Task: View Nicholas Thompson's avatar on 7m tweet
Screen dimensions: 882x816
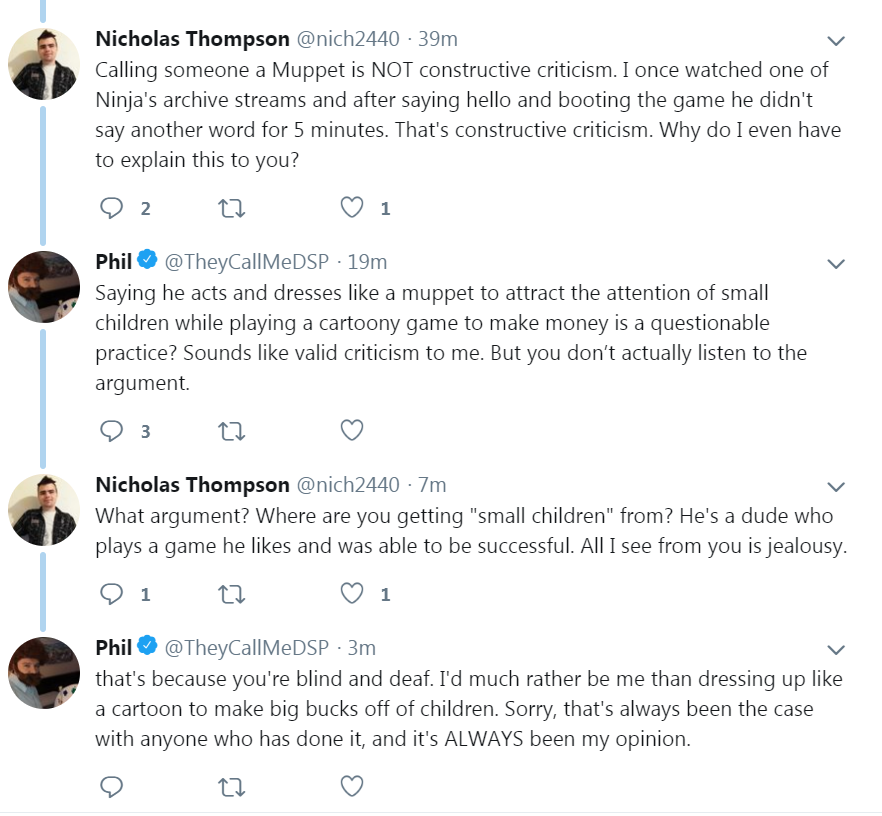Action: [44, 510]
